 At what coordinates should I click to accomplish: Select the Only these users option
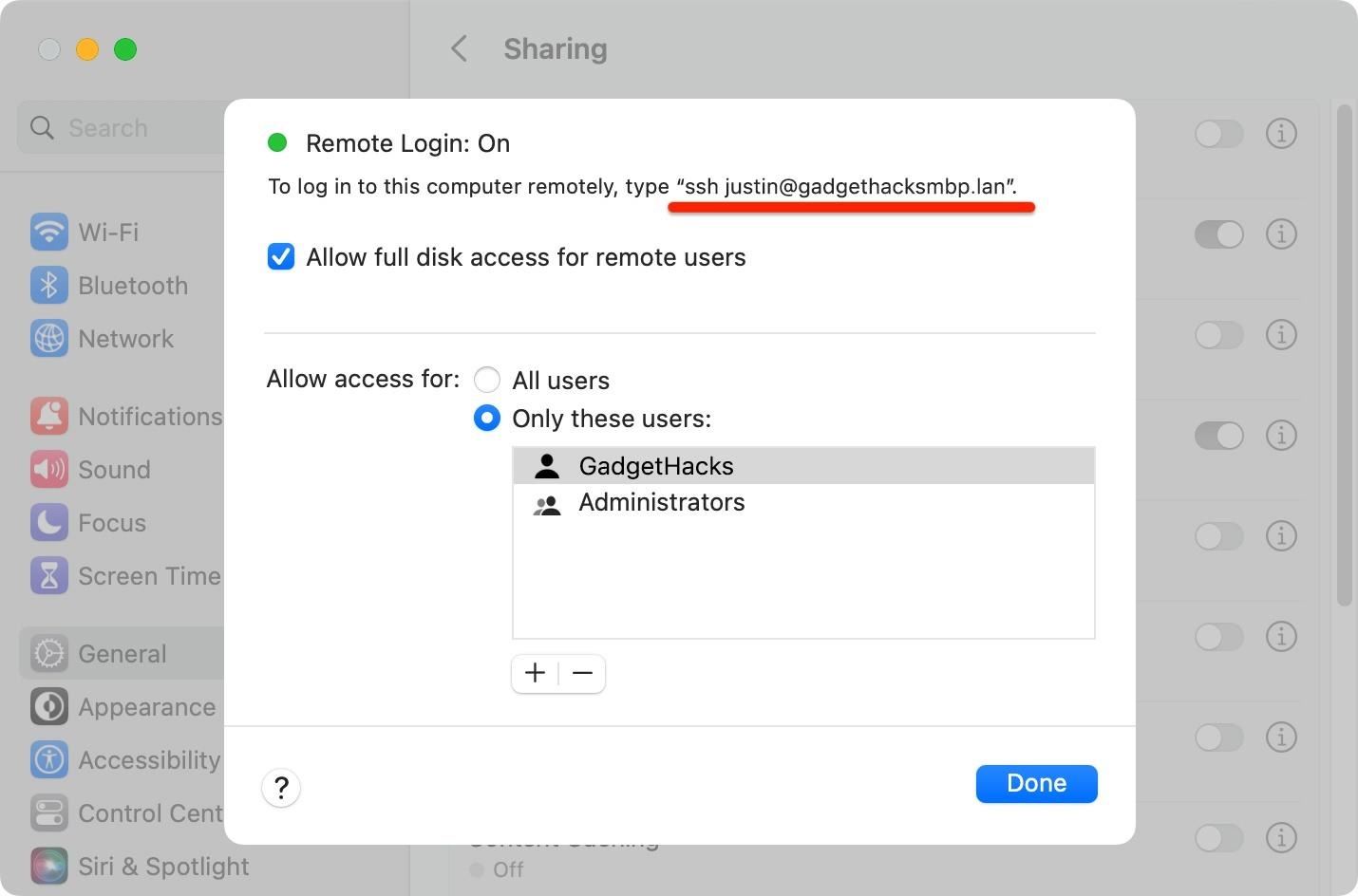[487, 418]
